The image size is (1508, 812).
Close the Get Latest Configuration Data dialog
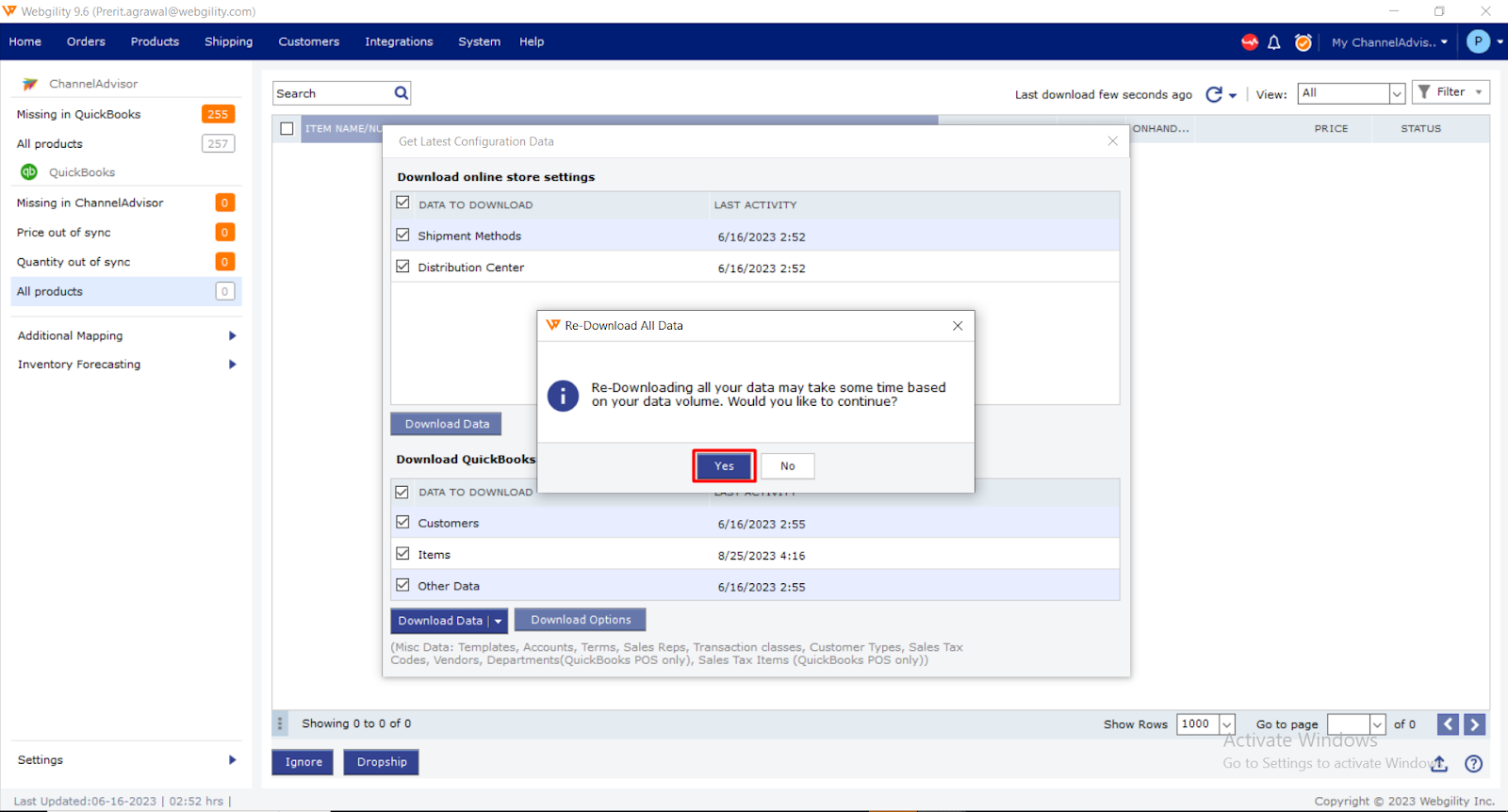click(1113, 141)
